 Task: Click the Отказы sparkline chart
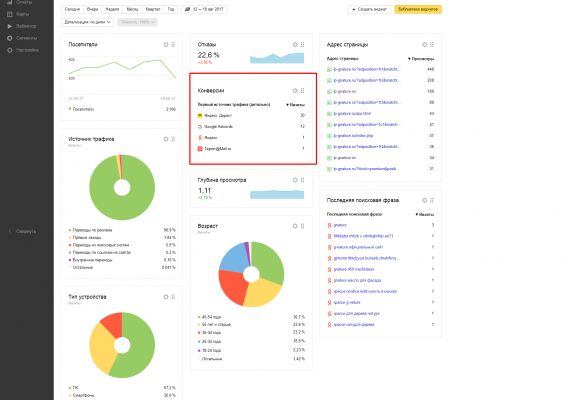tap(277, 58)
